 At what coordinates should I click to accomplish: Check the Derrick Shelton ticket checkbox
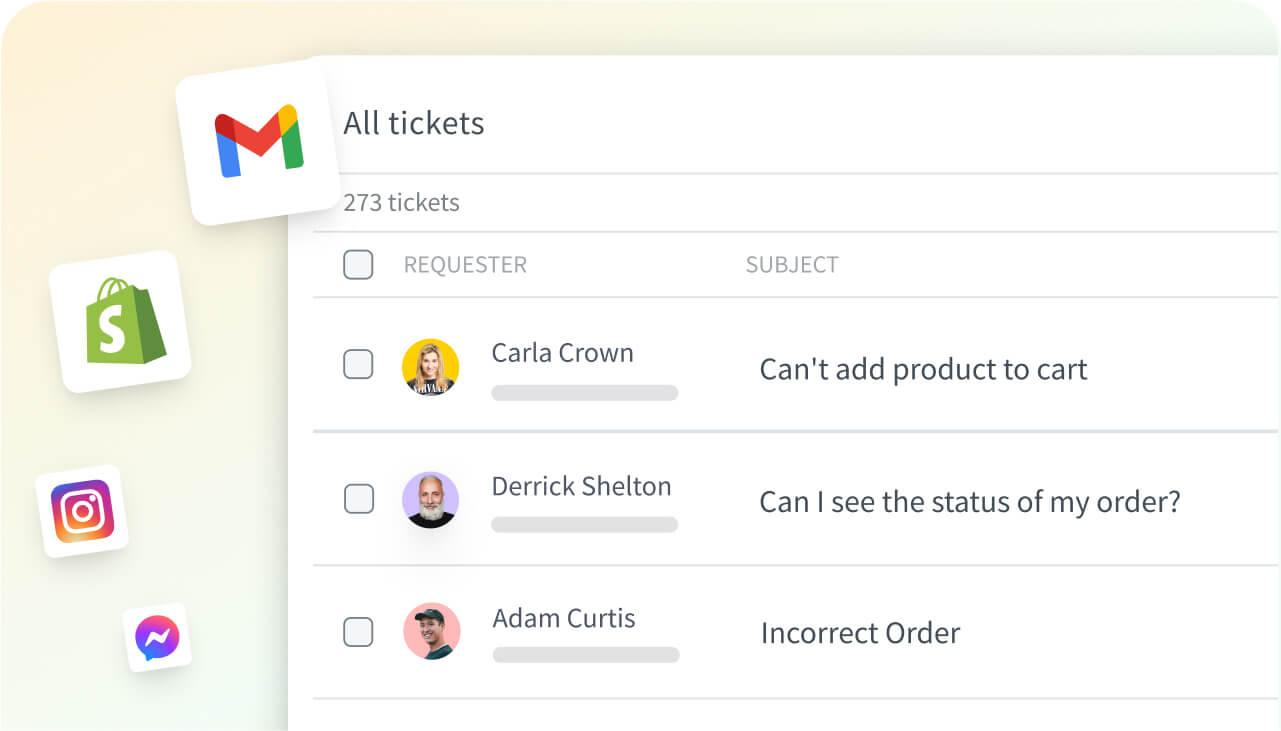pyautogui.click(x=358, y=499)
